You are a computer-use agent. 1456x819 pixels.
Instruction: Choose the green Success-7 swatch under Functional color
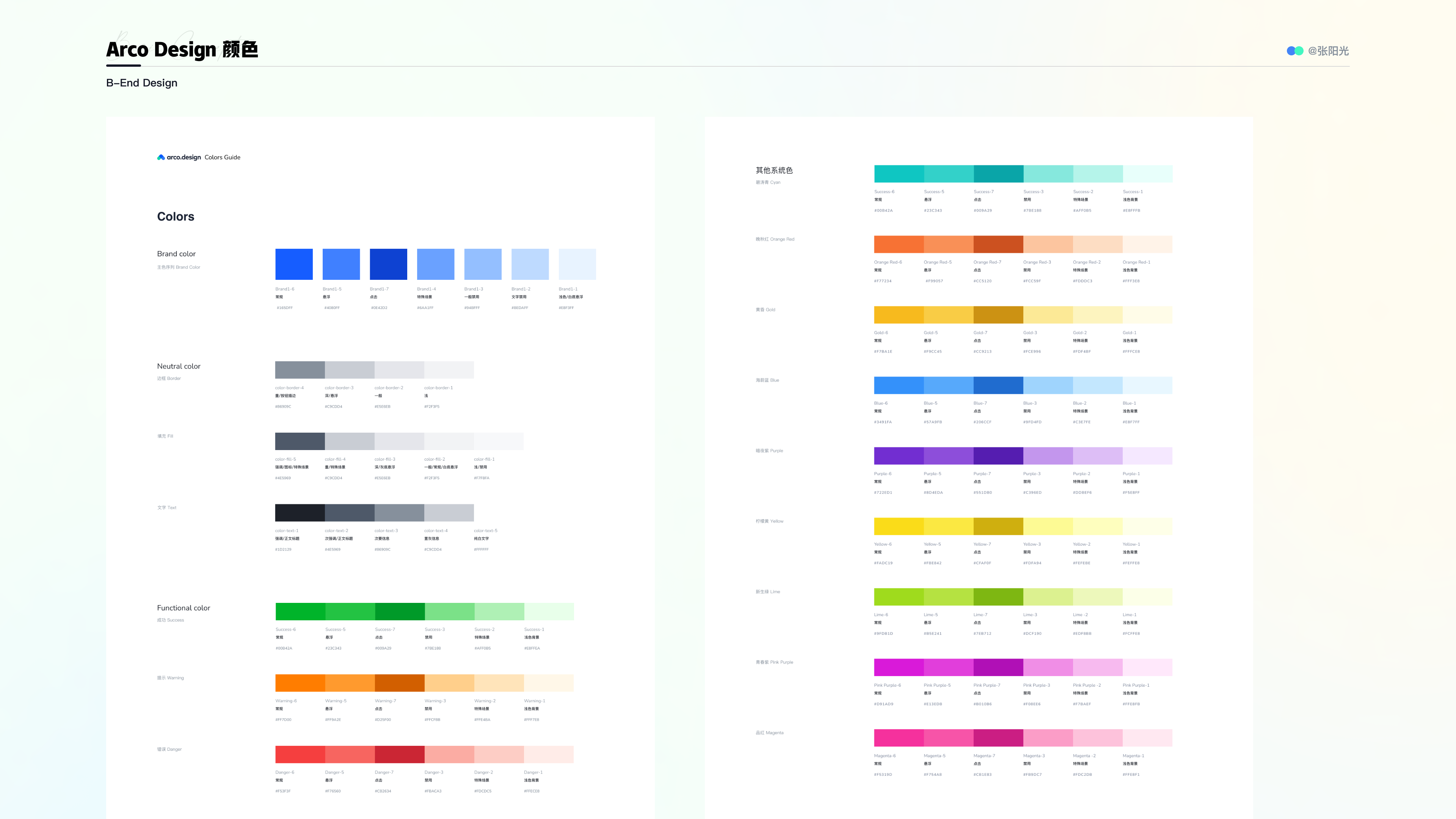(400, 612)
